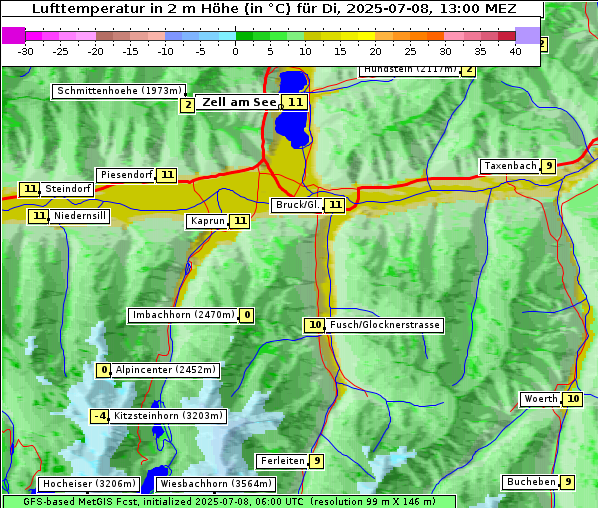Select the Wiesbachhorn (3564m) label
The width and height of the screenshot is (598, 508).
pos(216,484)
